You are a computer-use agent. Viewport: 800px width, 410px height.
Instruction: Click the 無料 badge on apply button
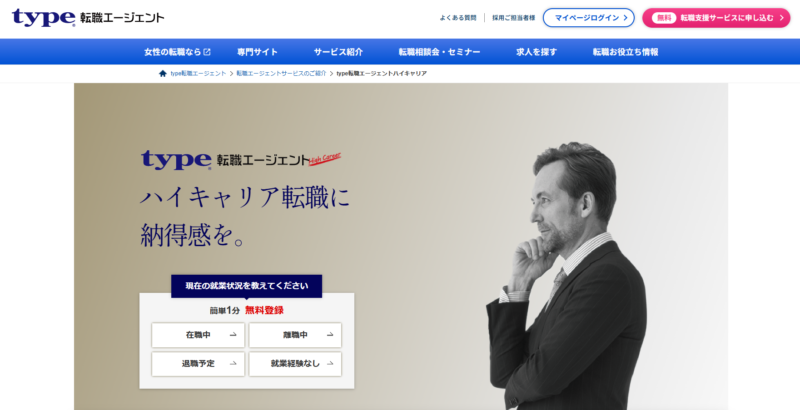point(664,18)
